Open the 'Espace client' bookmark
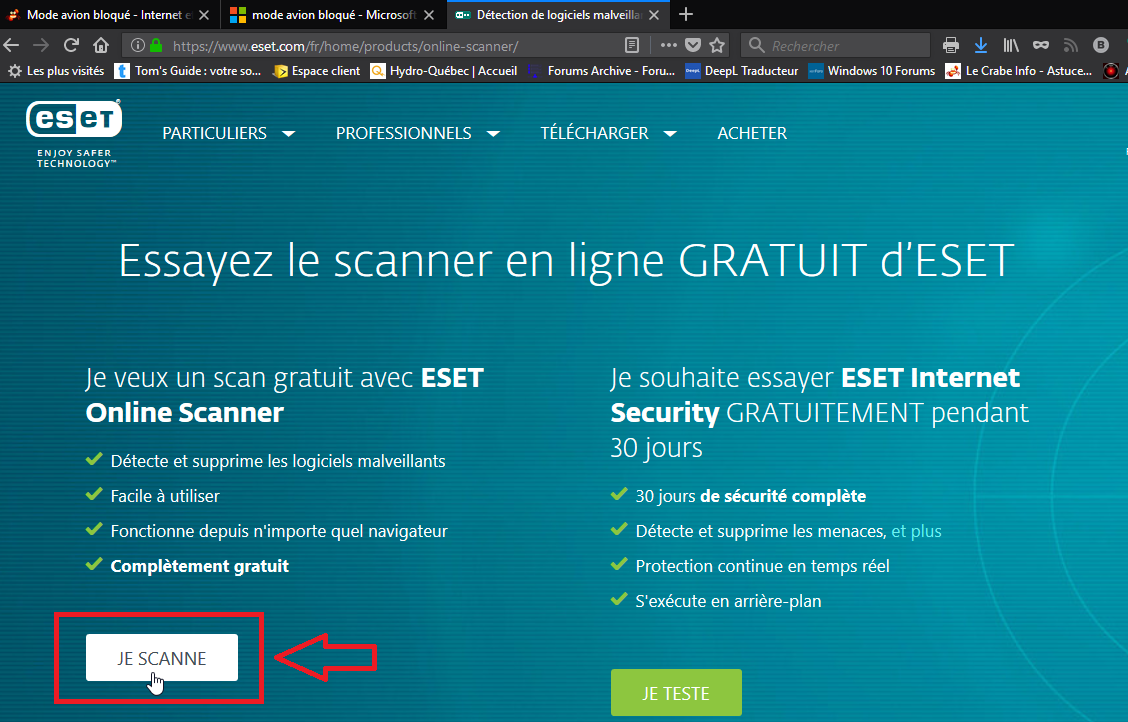The image size is (1128, 722). click(317, 70)
